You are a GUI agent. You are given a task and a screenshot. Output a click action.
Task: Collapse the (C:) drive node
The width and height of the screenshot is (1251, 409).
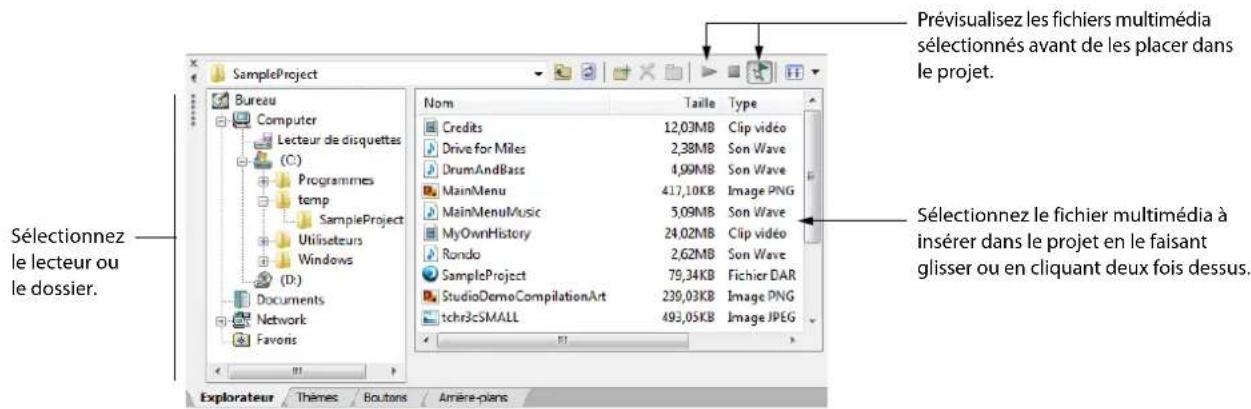tap(241, 160)
